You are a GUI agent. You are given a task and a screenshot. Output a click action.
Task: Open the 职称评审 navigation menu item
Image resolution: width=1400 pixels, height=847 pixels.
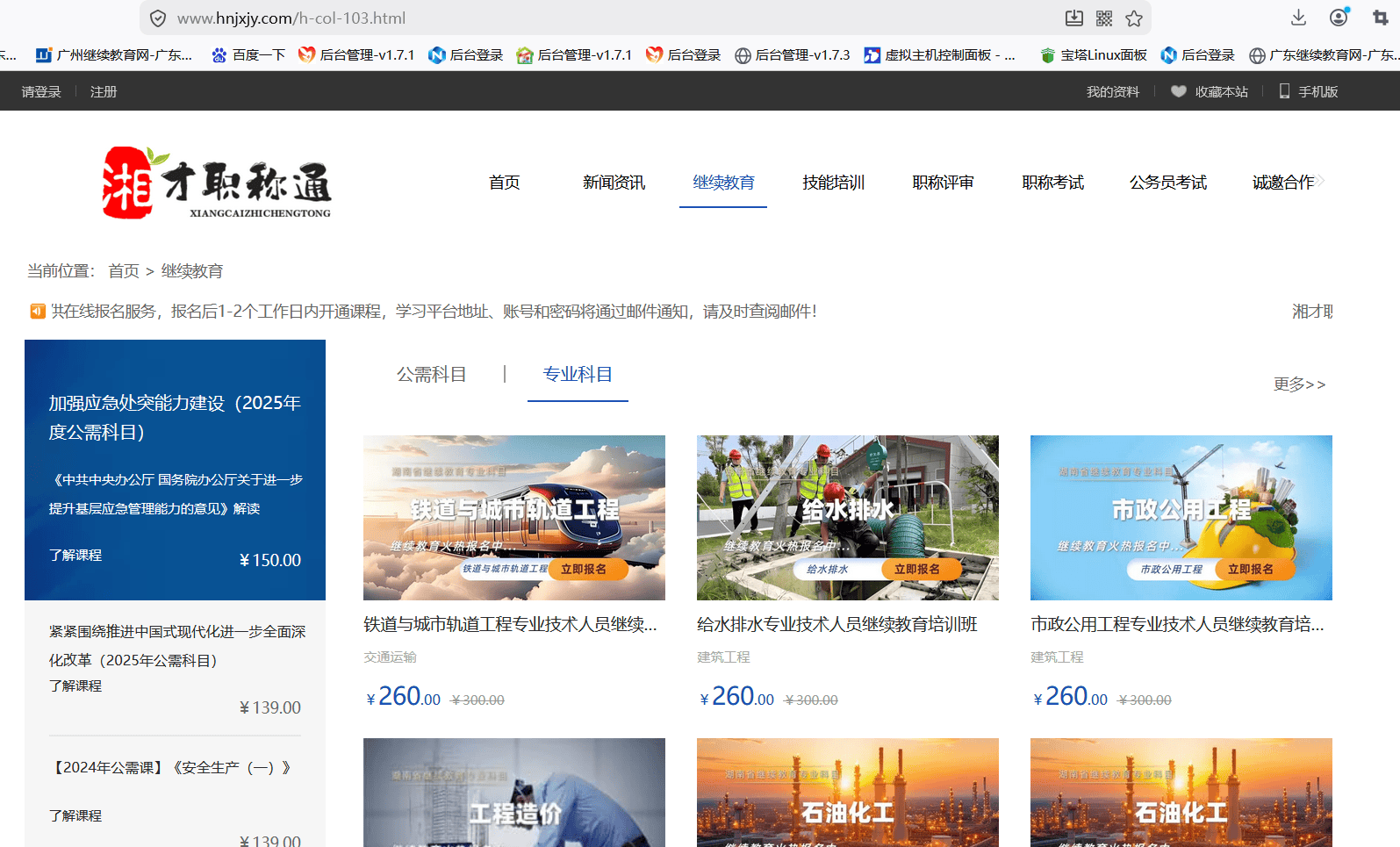pos(943,183)
